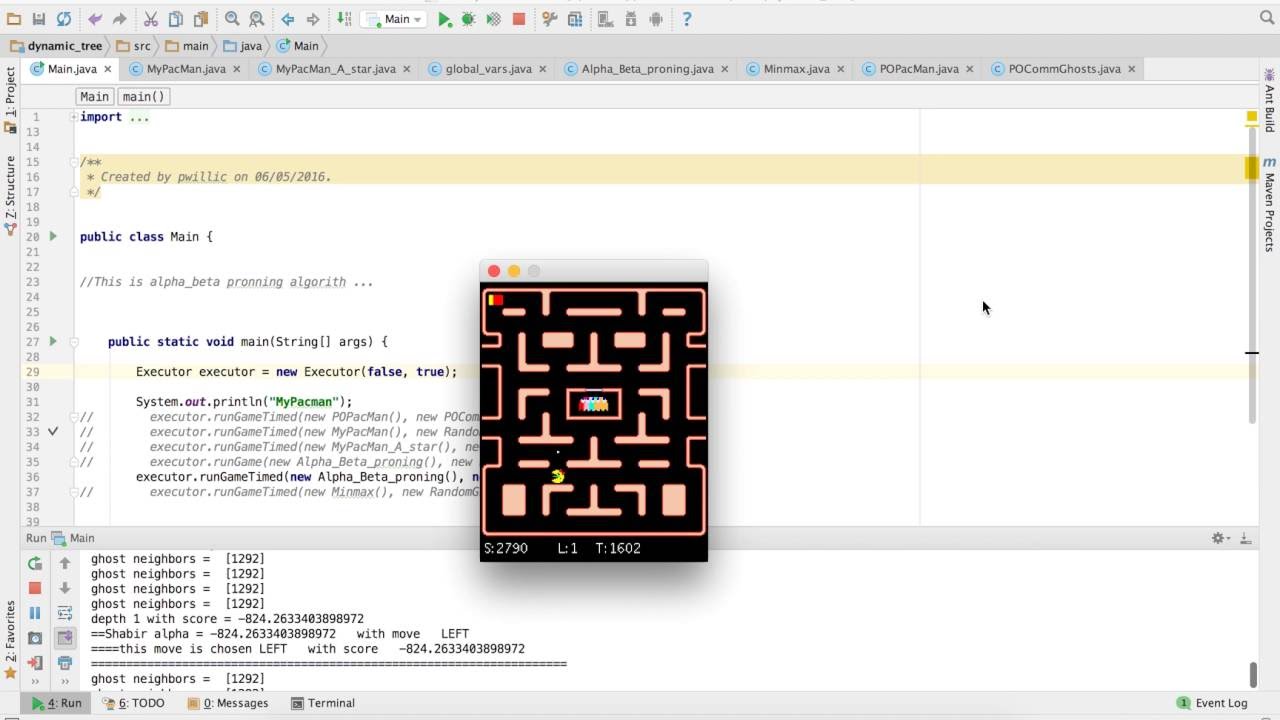The width and height of the screenshot is (1280, 720).
Task: Open Settings wrench icon
Action: (549, 19)
